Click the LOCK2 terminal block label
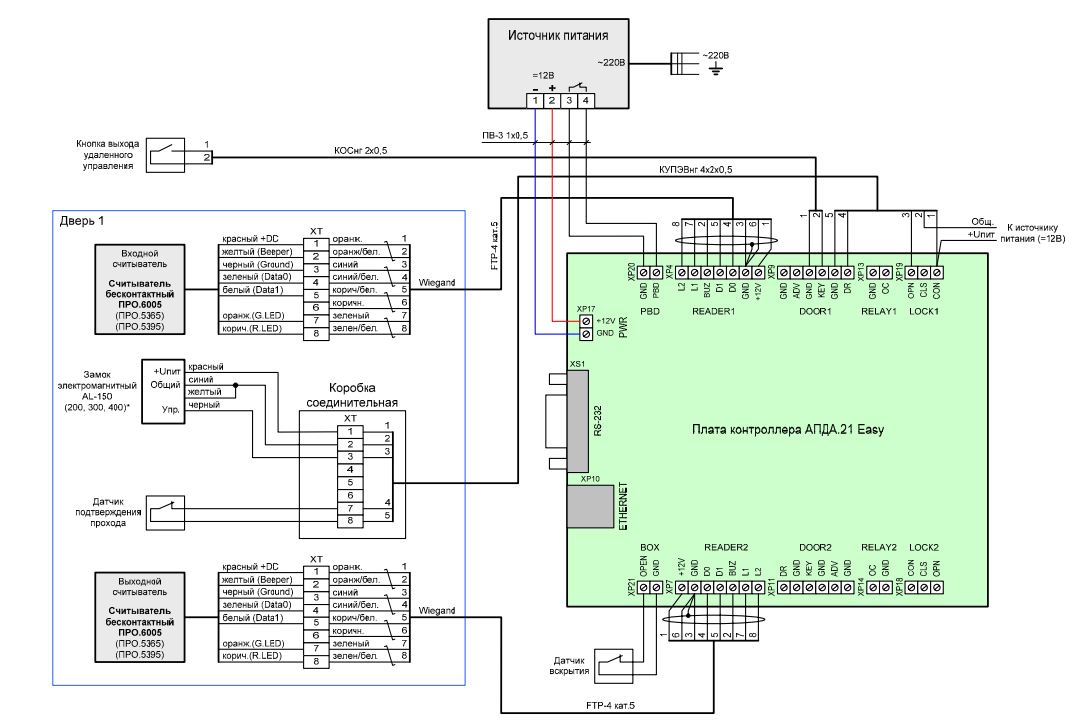This screenshot has height=721, width=1075. 923,547
